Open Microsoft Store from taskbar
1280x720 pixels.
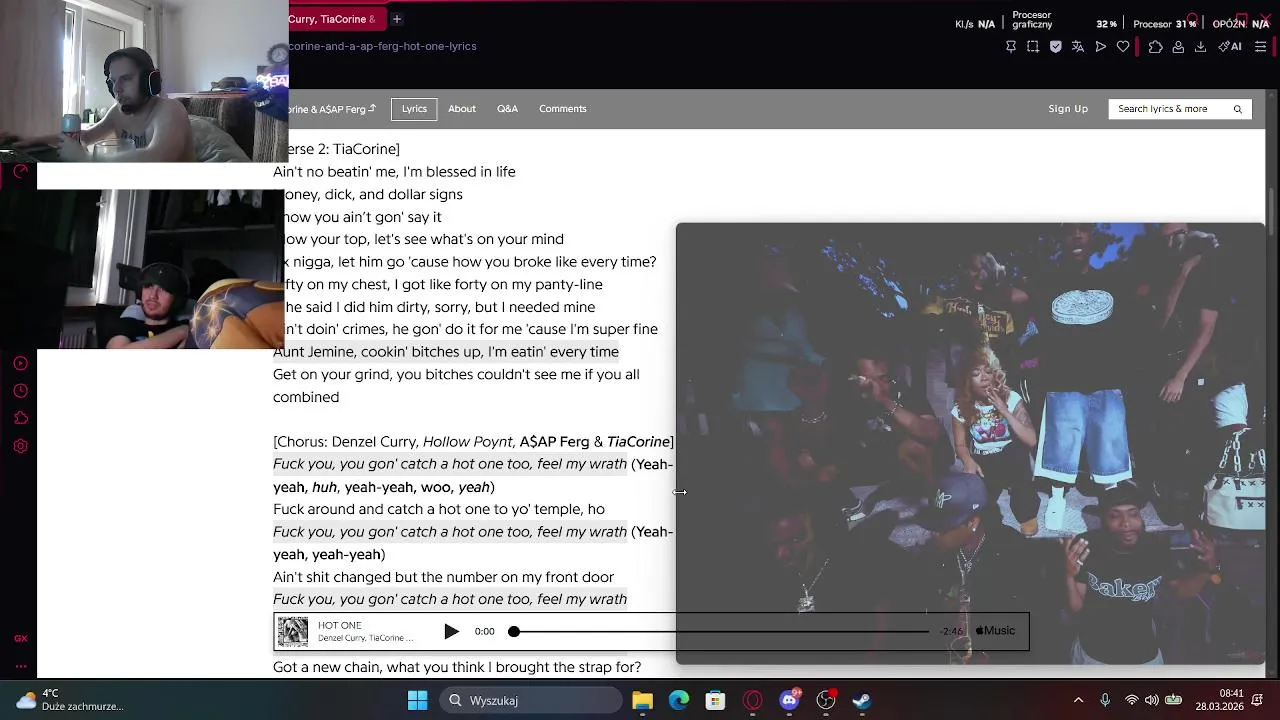[x=715, y=700]
